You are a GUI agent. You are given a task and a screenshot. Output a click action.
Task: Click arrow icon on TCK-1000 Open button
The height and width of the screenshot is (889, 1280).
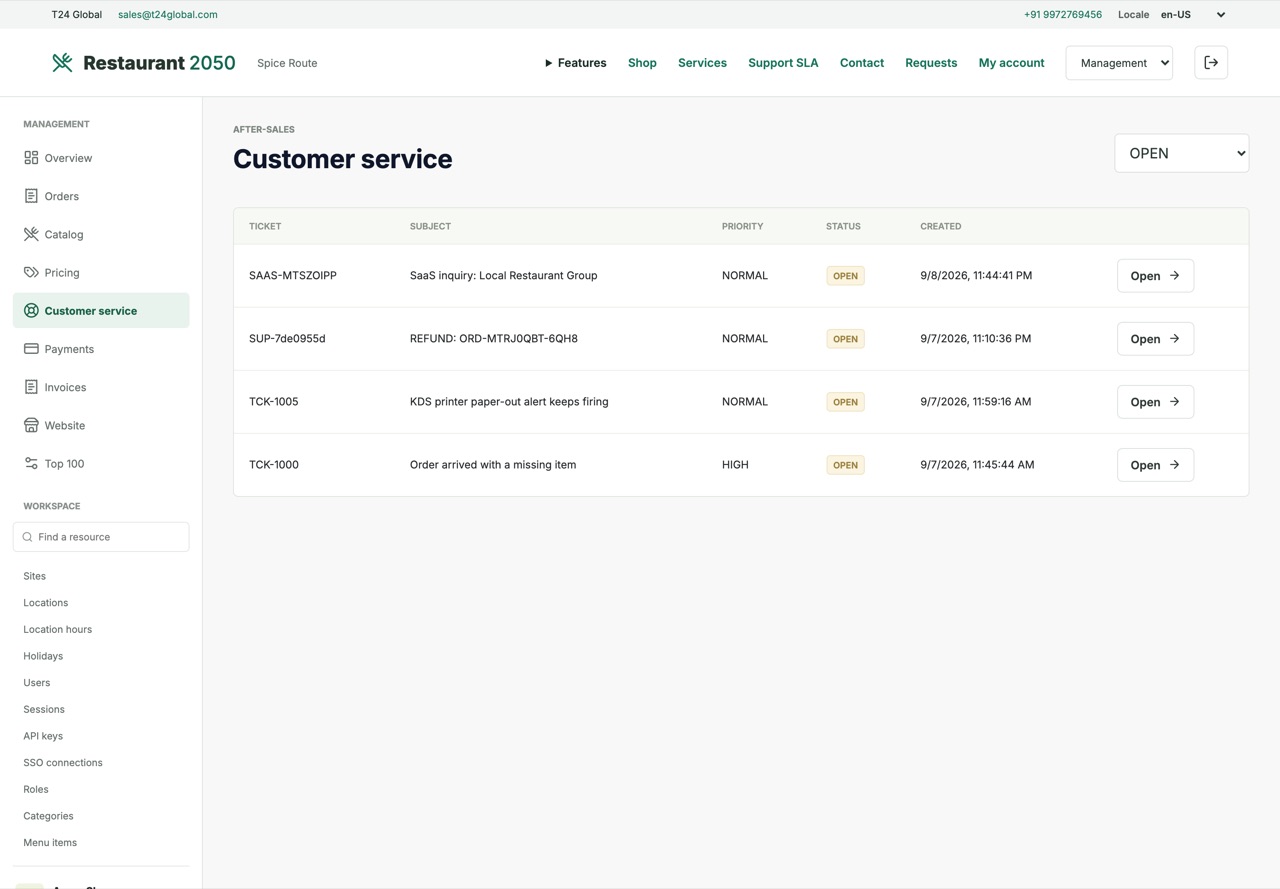point(1175,465)
